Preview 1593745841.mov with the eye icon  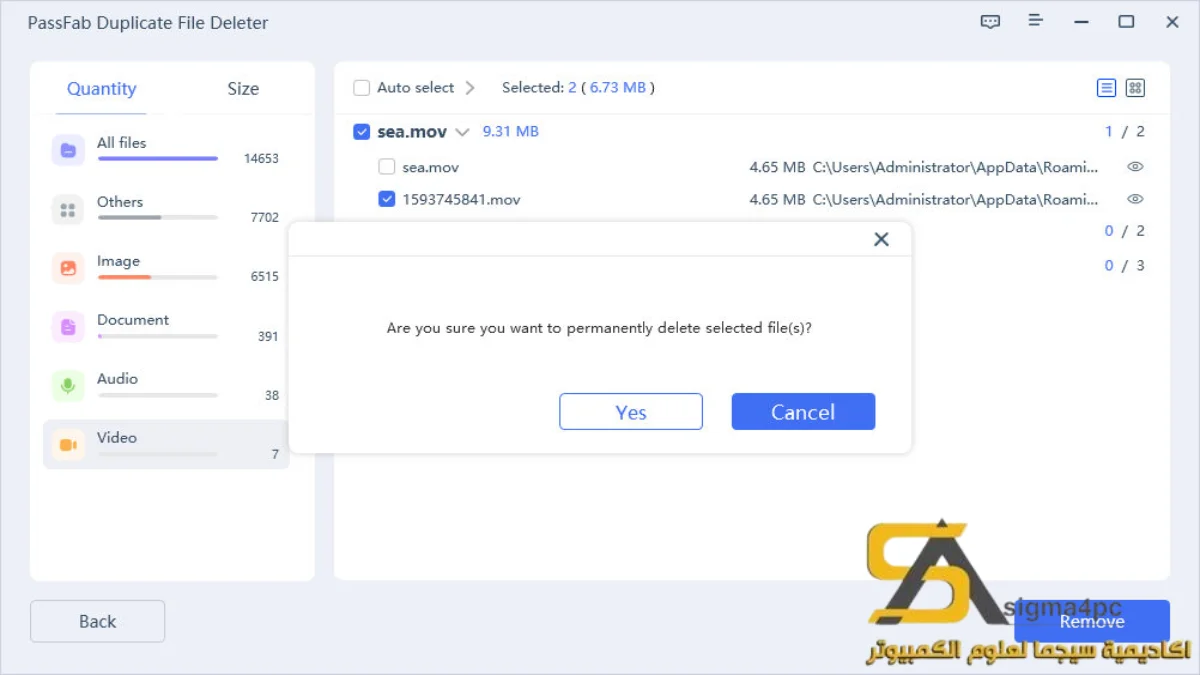(x=1135, y=199)
